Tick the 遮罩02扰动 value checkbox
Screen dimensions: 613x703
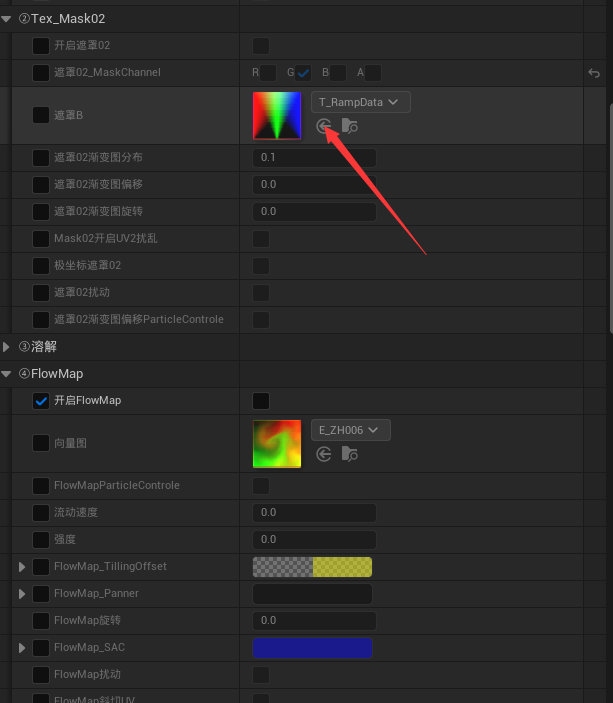pyautogui.click(x=261, y=293)
